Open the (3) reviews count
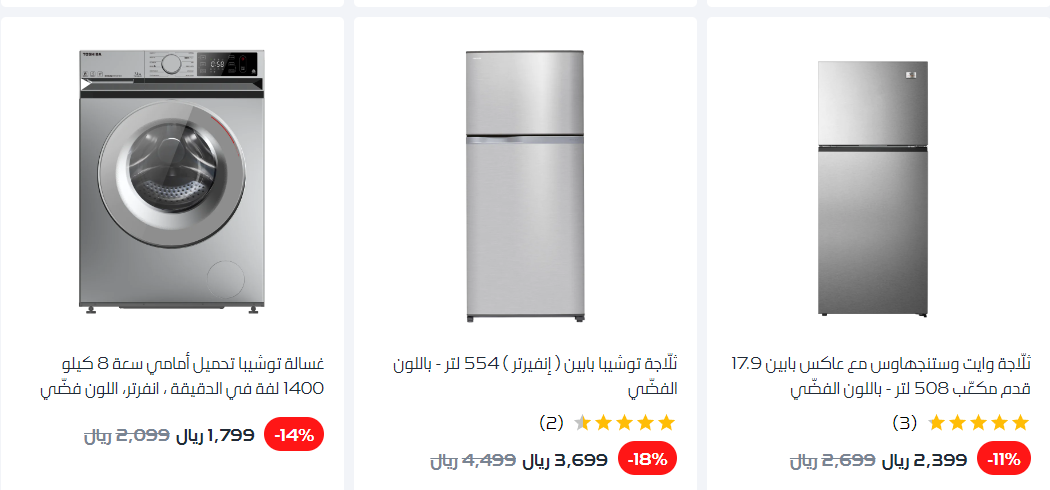1050x490 pixels. tap(904, 423)
